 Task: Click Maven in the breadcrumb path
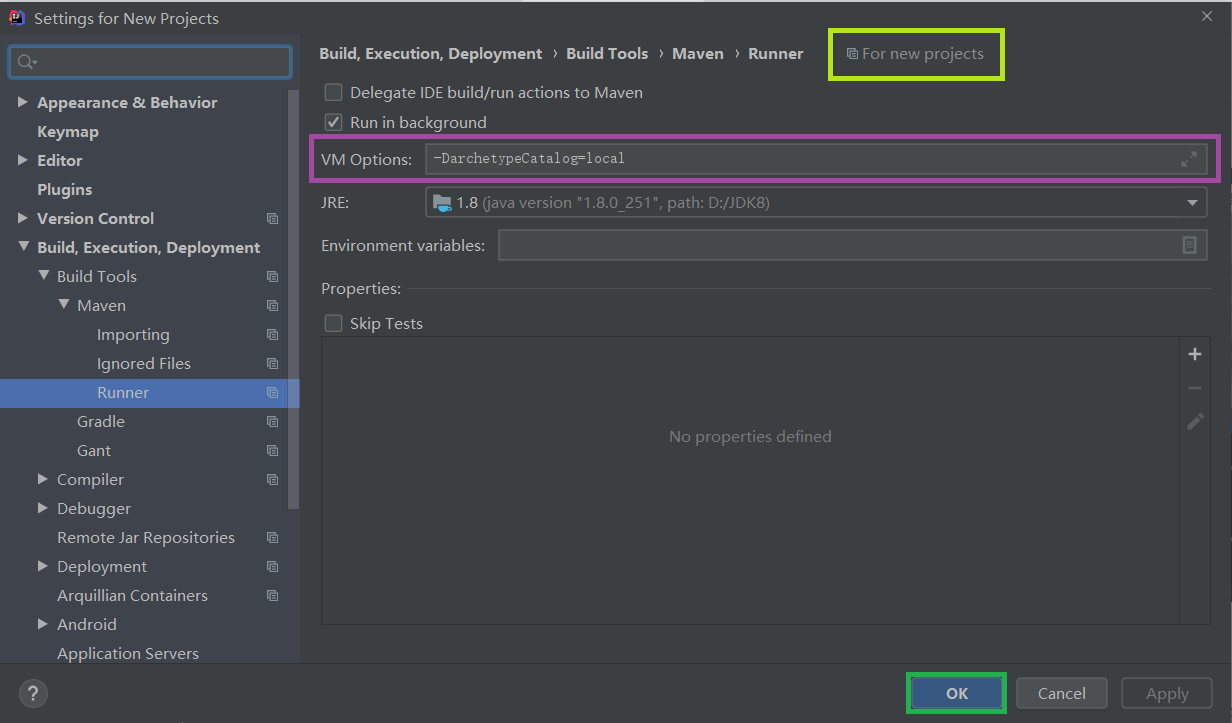[698, 54]
